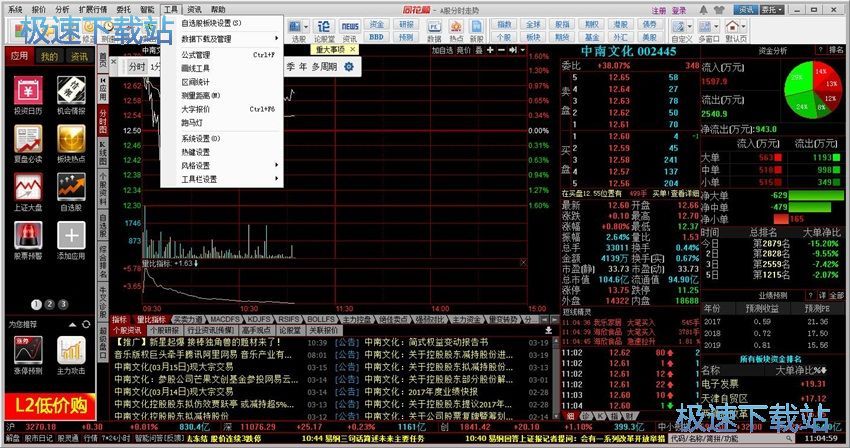Select 自选股板块设置 menu entry
This screenshot has width=850, height=448.
[222, 23]
